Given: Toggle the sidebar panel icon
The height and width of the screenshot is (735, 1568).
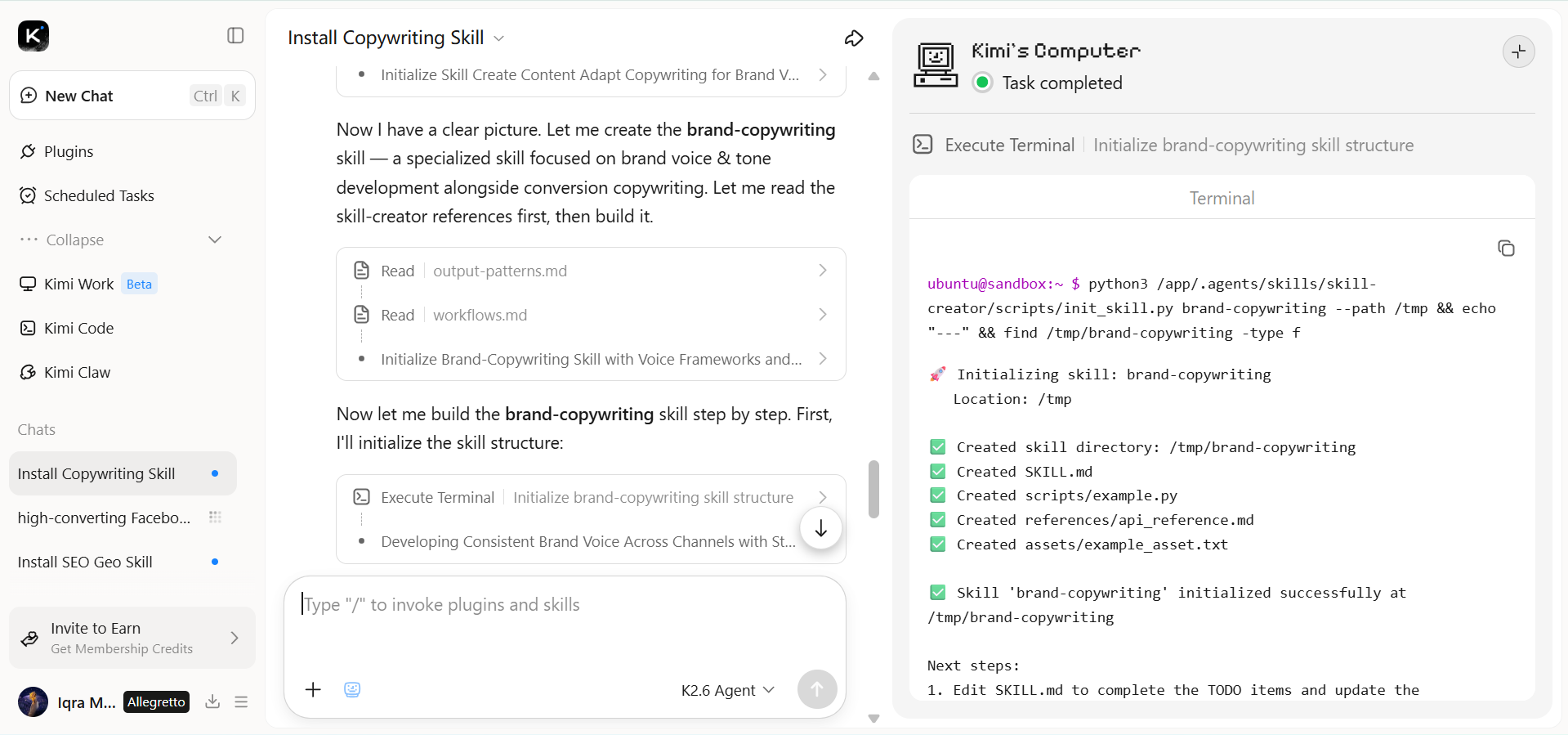Looking at the screenshot, I should point(235,35).
